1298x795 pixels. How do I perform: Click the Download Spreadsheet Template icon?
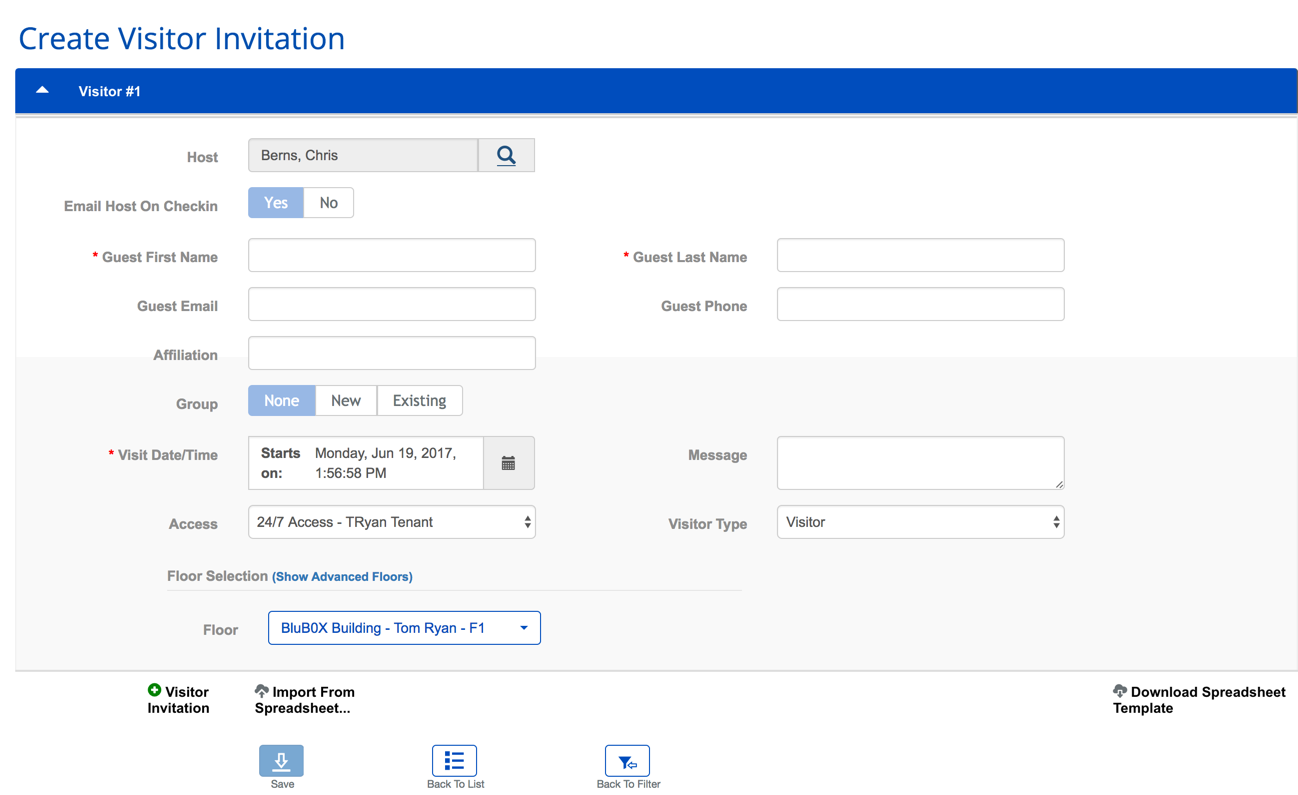click(1119, 689)
